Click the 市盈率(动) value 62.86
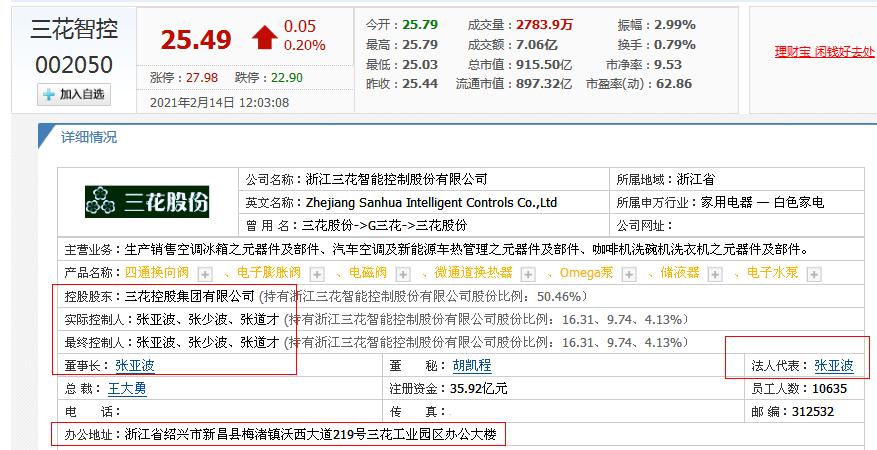Screen dimensions: 877x450 tap(674, 84)
